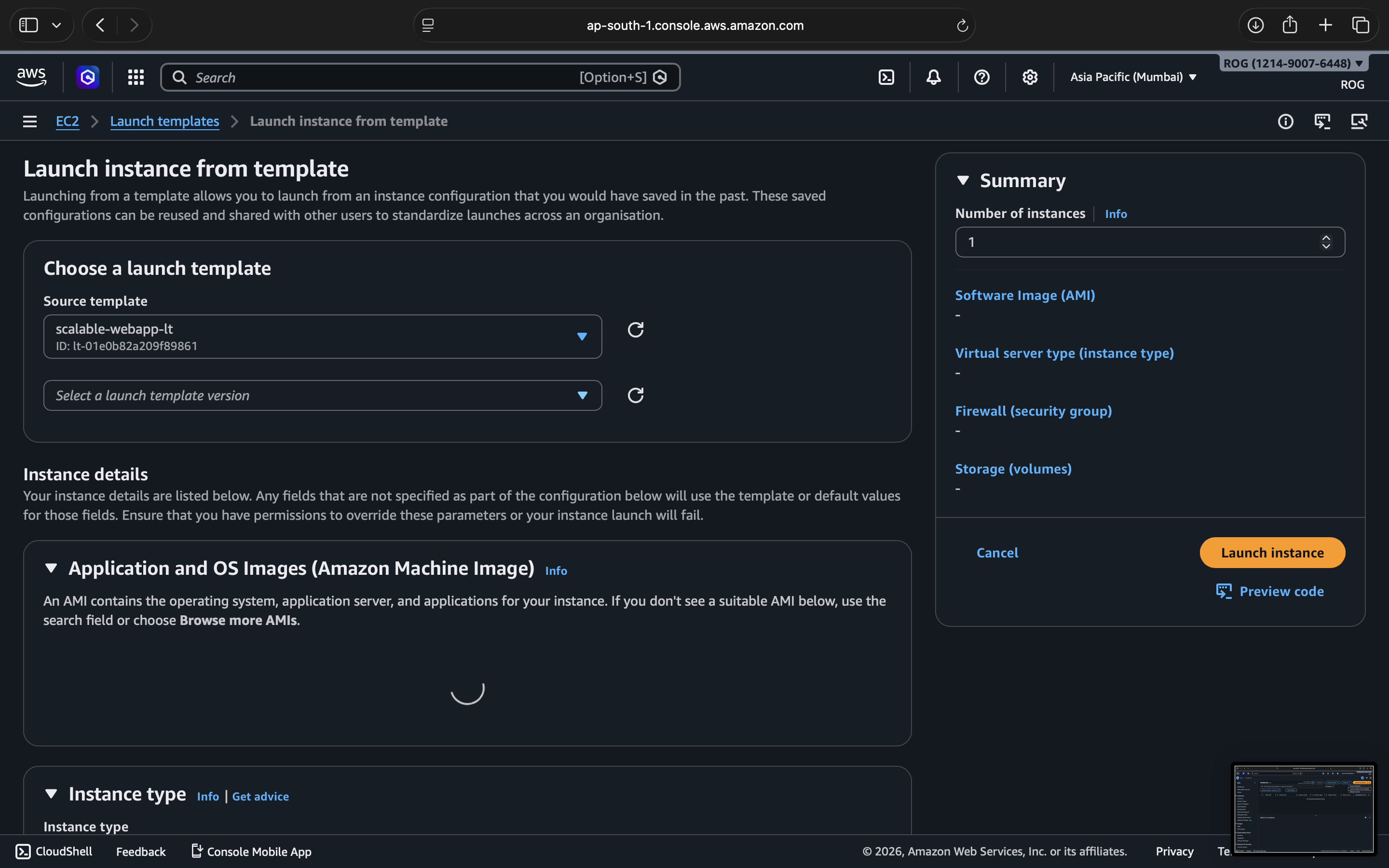Refresh the launch template version list
This screenshot has width=1389, height=868.
click(x=635, y=395)
